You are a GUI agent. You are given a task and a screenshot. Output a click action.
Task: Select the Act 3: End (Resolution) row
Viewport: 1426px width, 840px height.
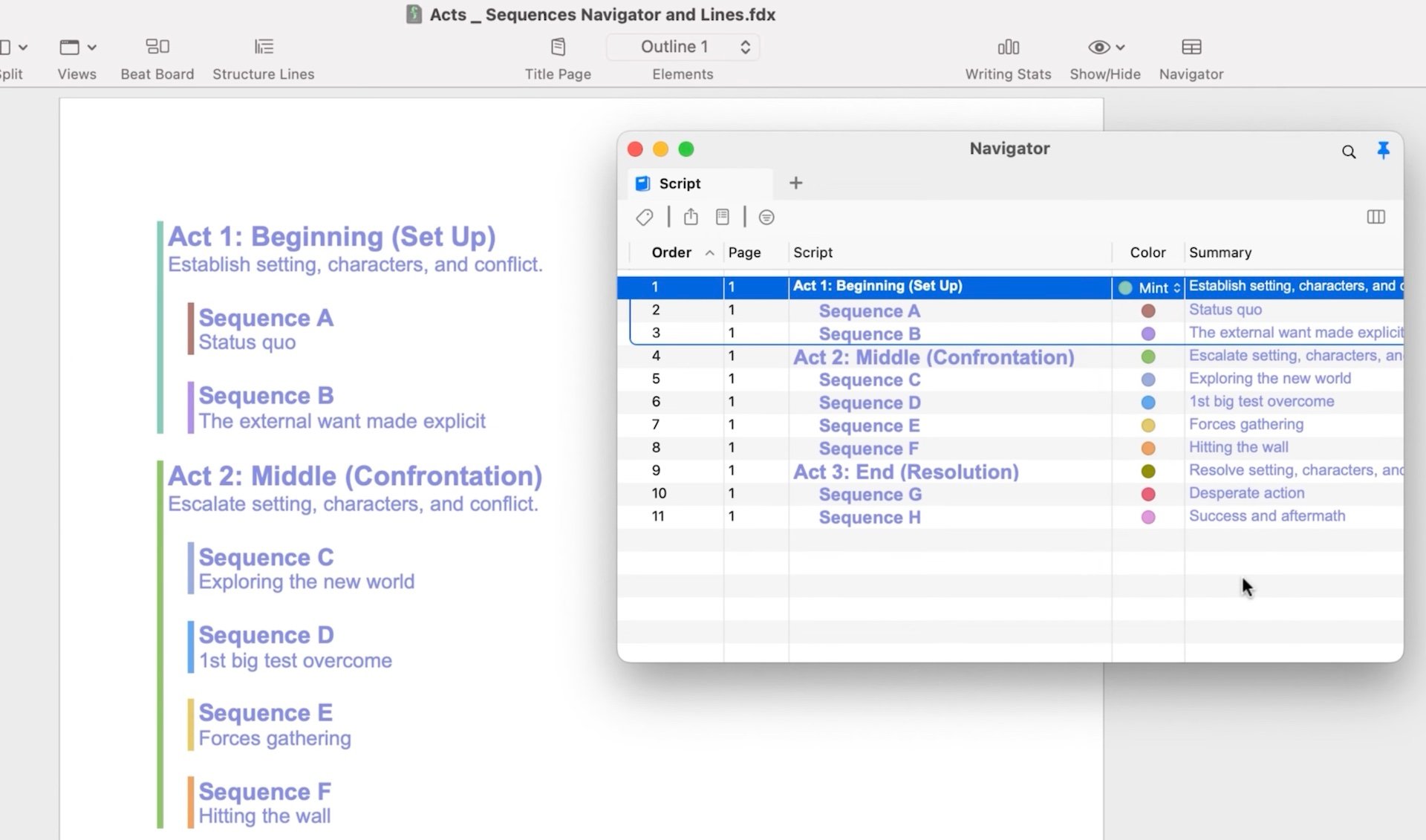pos(905,472)
